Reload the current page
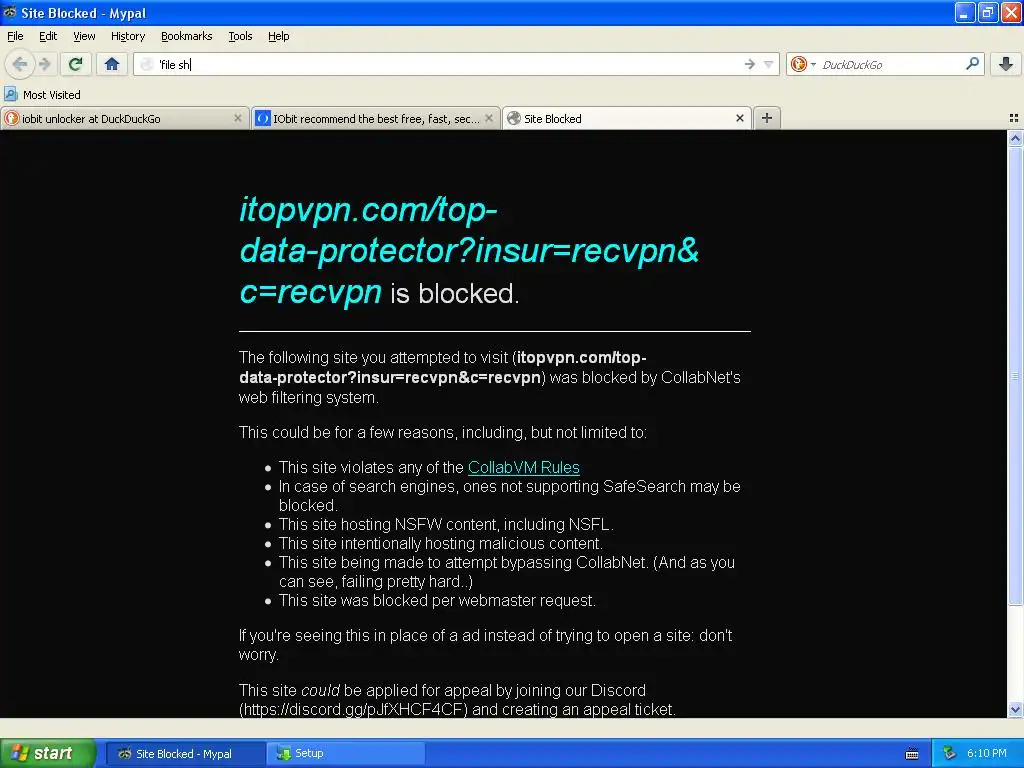Image resolution: width=1024 pixels, height=768 pixels. [x=75, y=64]
